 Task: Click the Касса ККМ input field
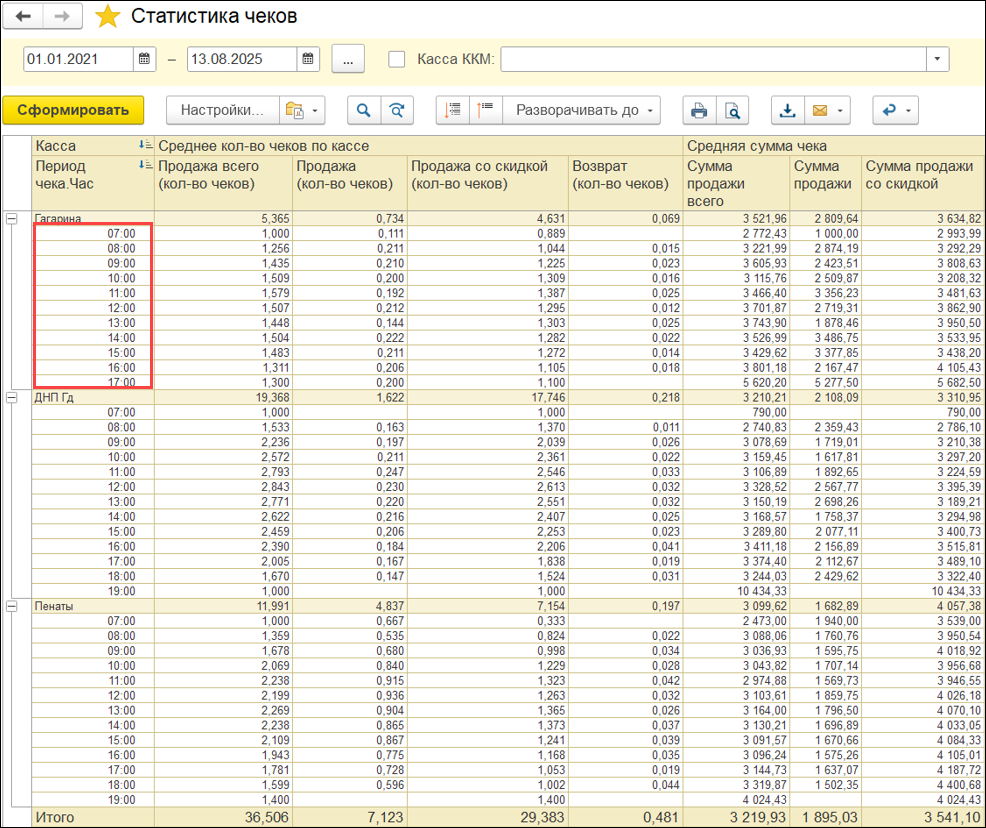pos(712,59)
